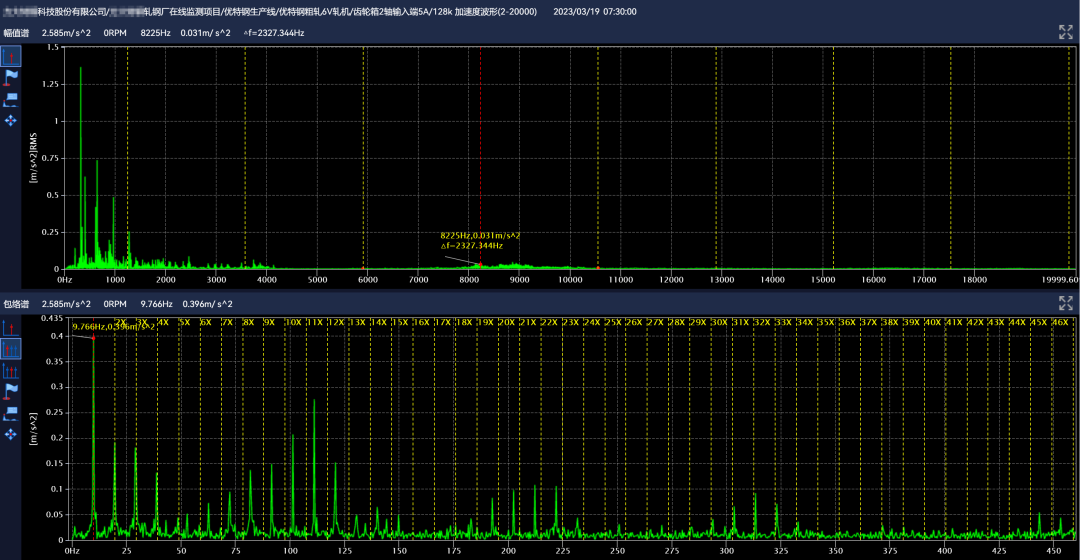This screenshot has height=560, width=1080.
Task: Select single cursor tool in envelope spectrum
Action: tap(11, 327)
